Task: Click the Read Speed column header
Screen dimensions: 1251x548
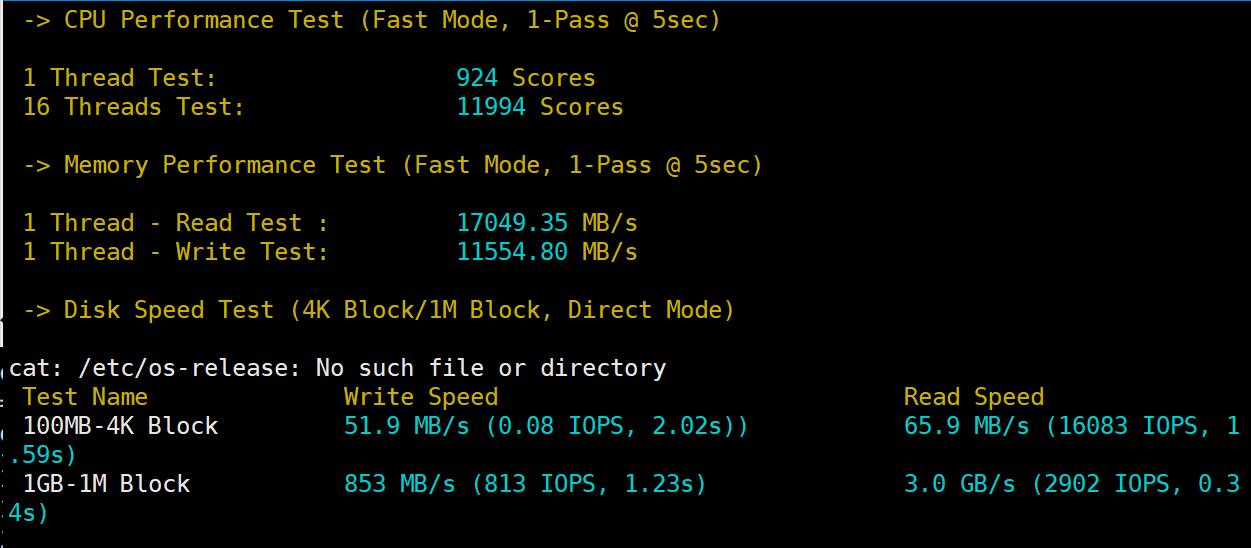Action: click(x=973, y=397)
